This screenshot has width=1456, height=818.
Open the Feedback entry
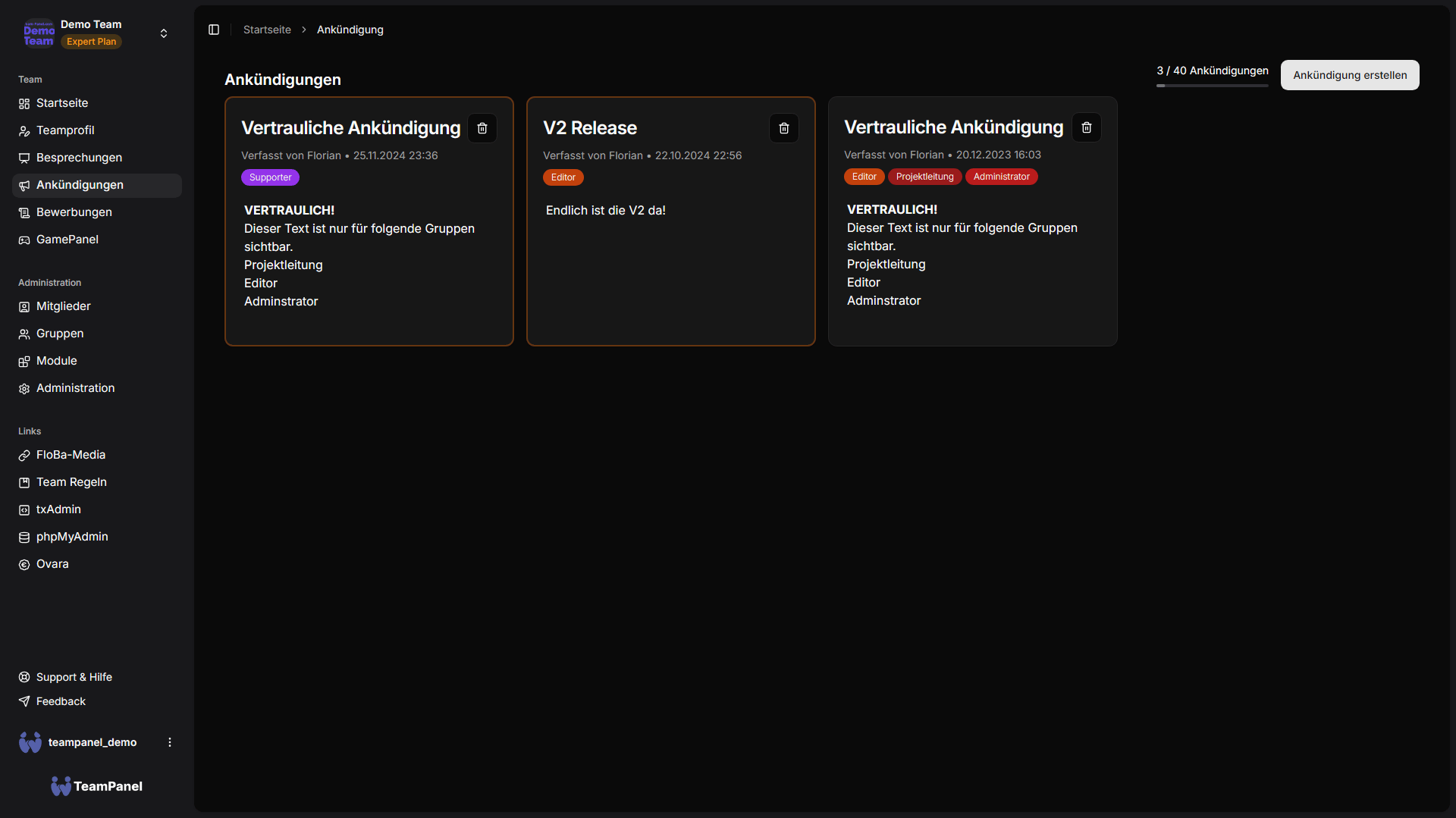click(x=97, y=701)
